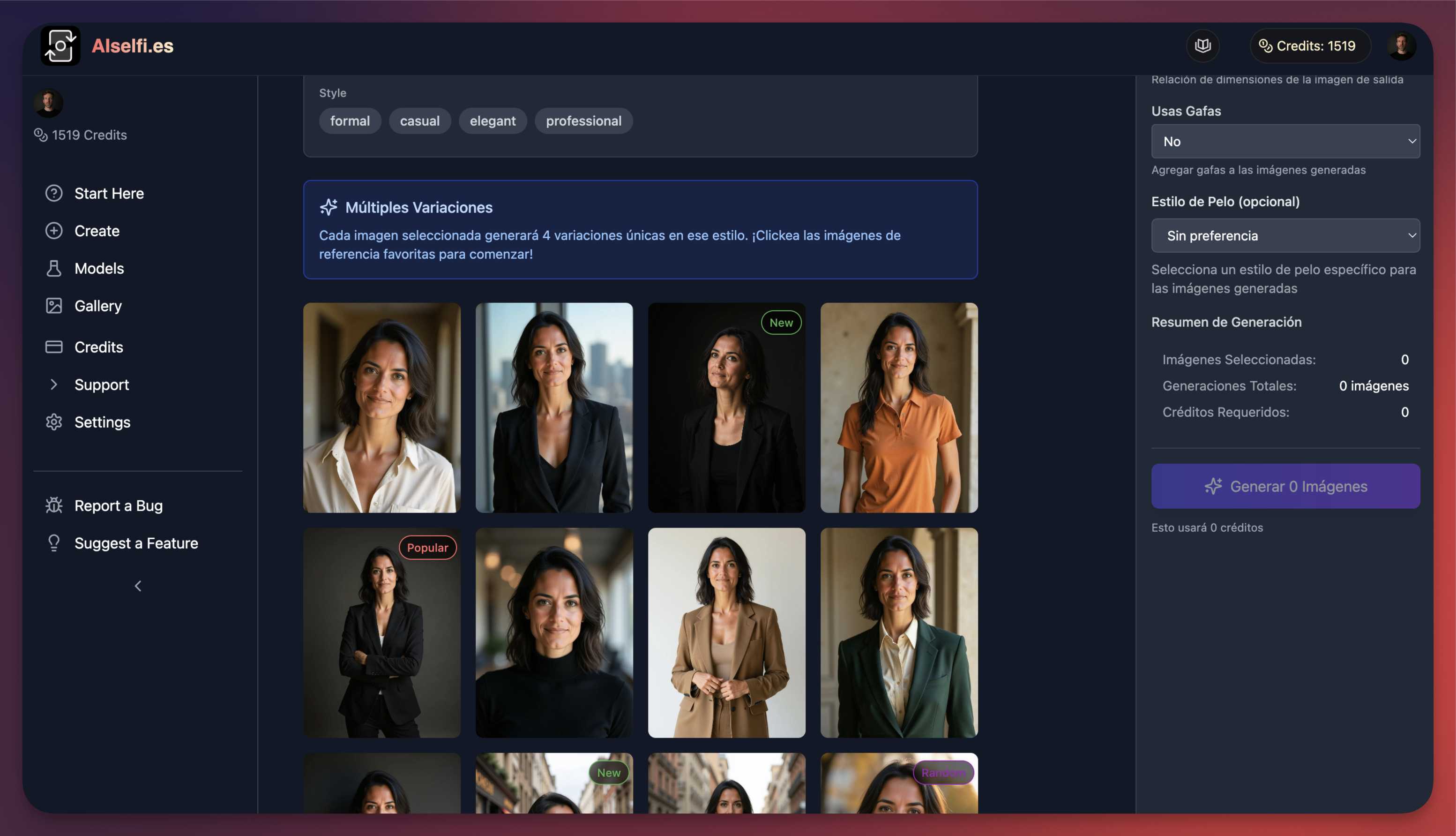The image size is (1456, 836).
Task: Click the Gallery picture icon
Action: coord(54,305)
